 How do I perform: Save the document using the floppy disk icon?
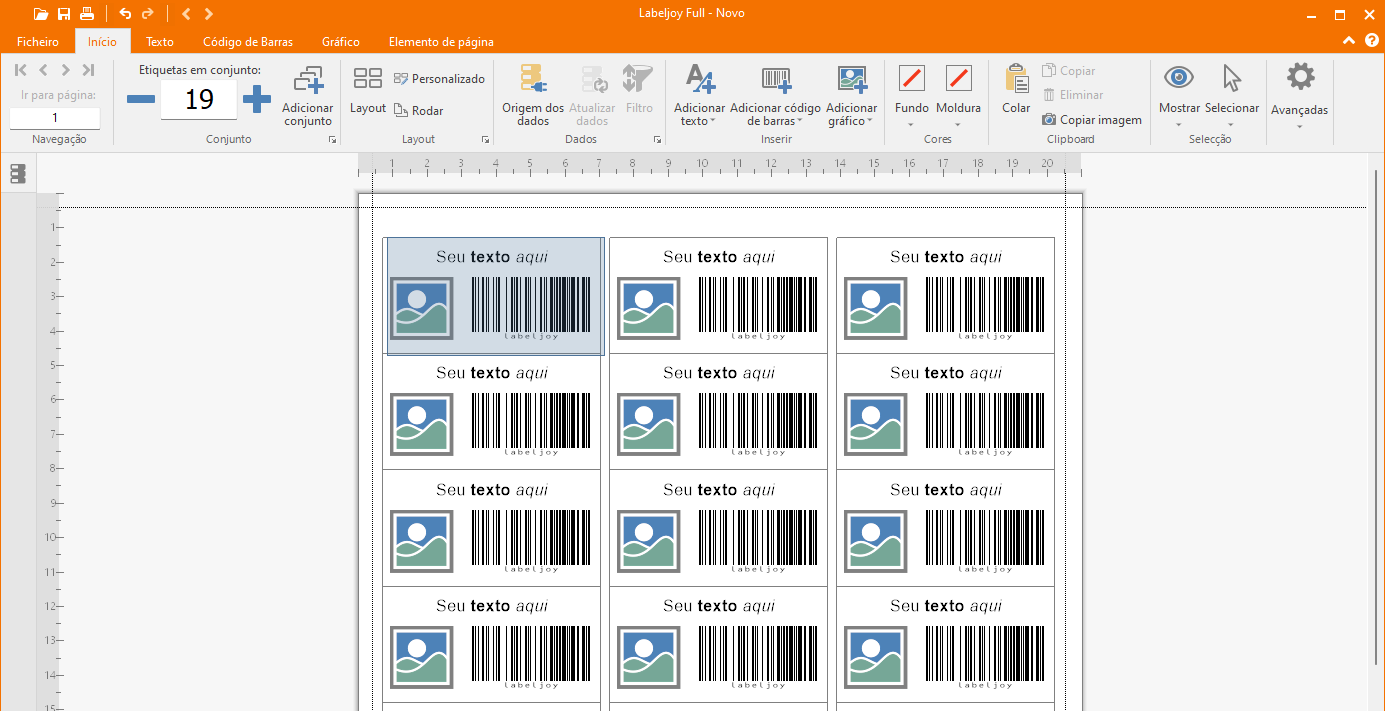click(64, 14)
